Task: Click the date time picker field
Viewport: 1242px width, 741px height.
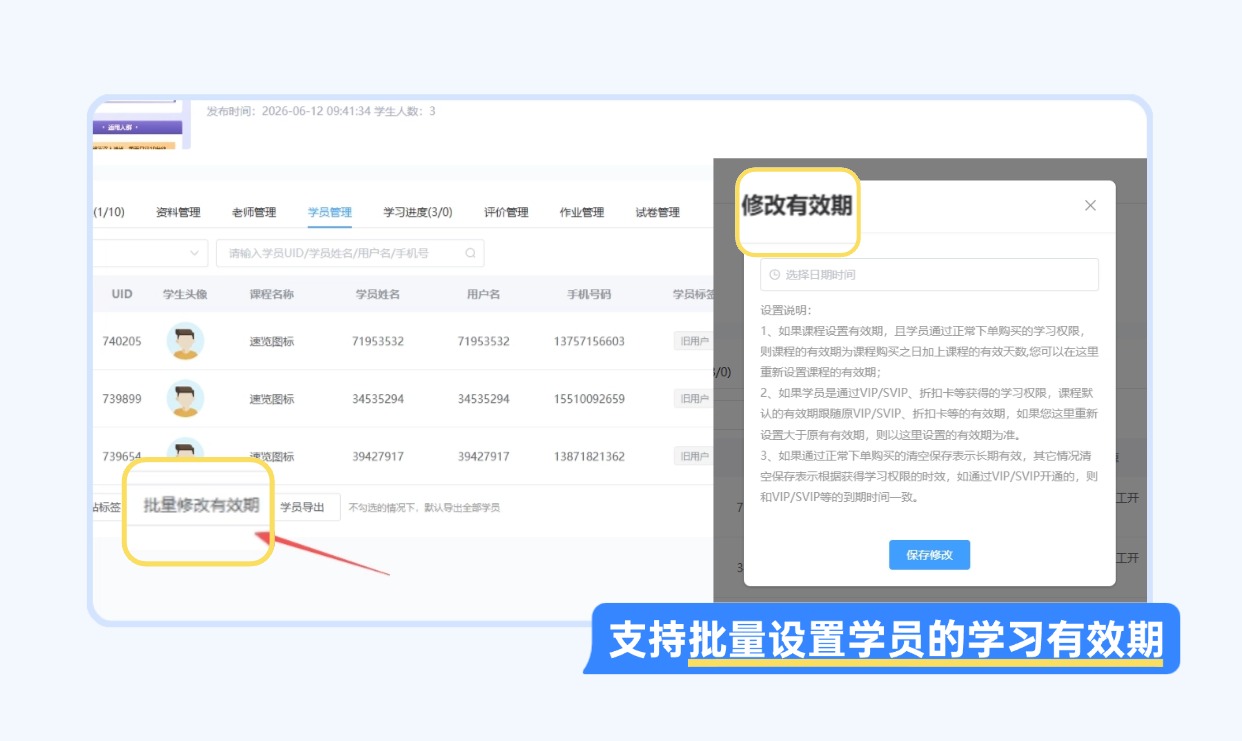Action: pos(929,274)
